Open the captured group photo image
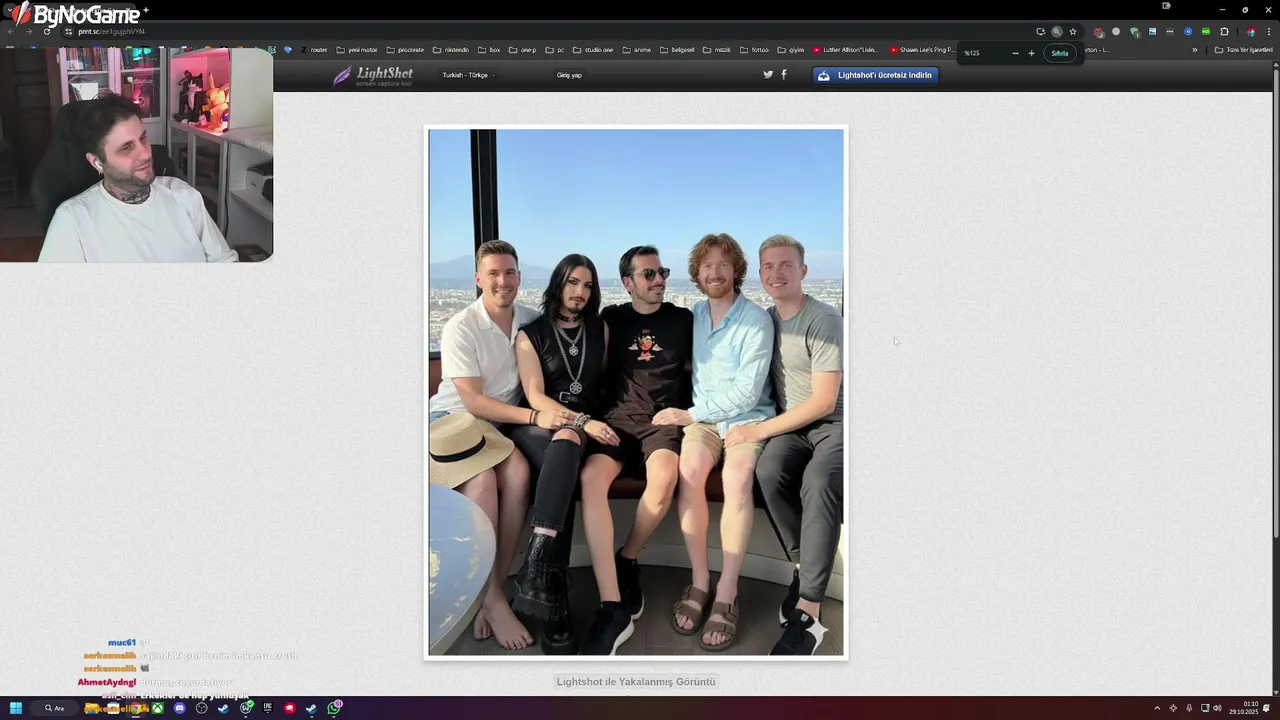 pyautogui.click(x=636, y=392)
